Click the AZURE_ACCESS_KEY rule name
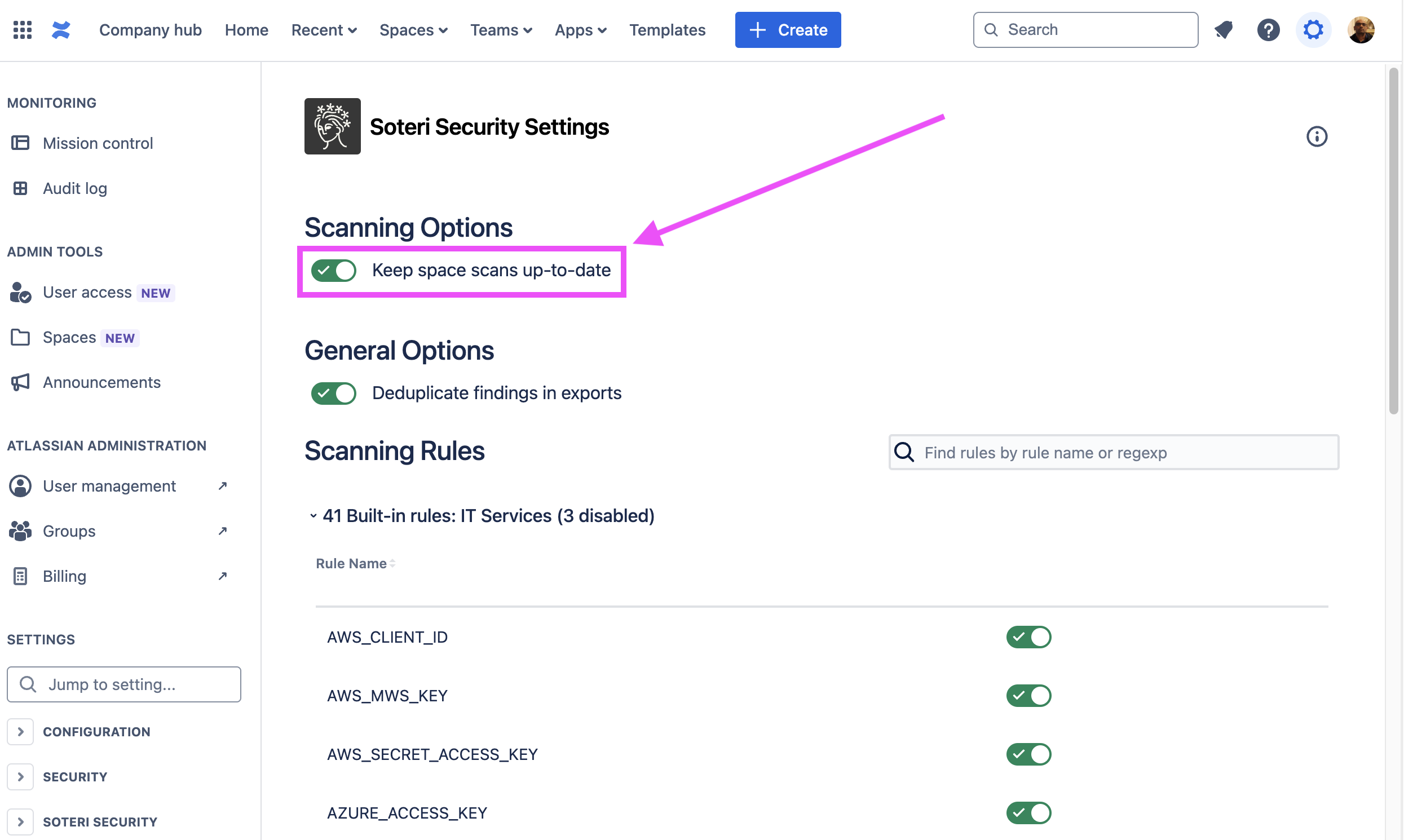 [407, 814]
